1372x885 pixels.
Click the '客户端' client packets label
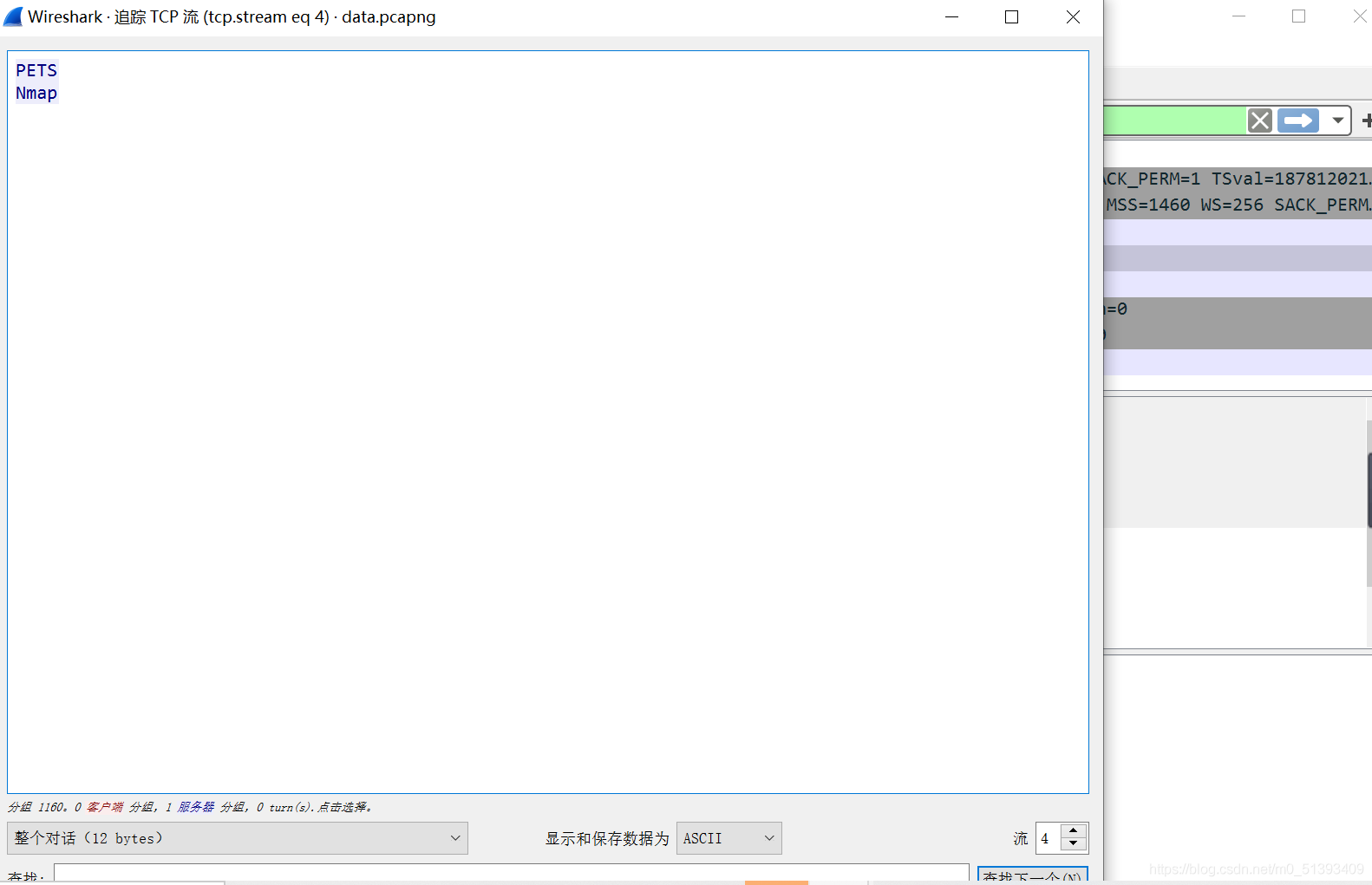point(105,807)
